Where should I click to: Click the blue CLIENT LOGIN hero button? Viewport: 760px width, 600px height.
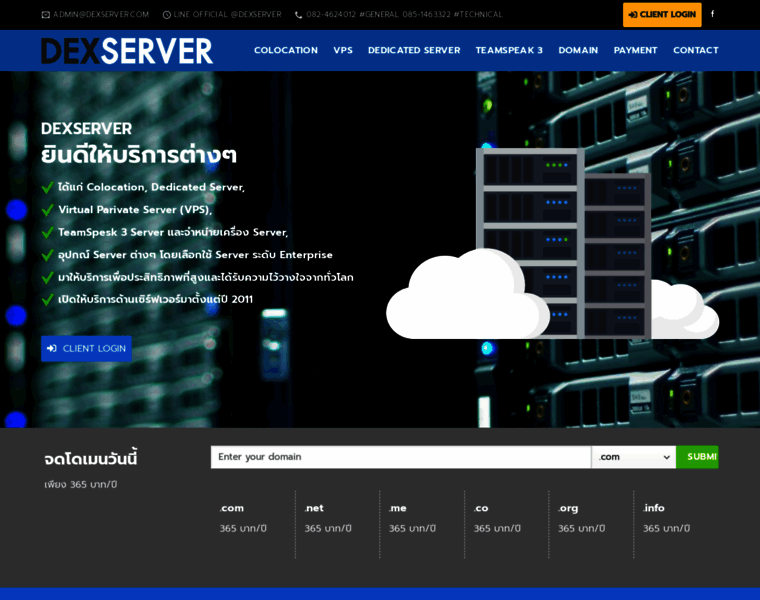click(86, 348)
